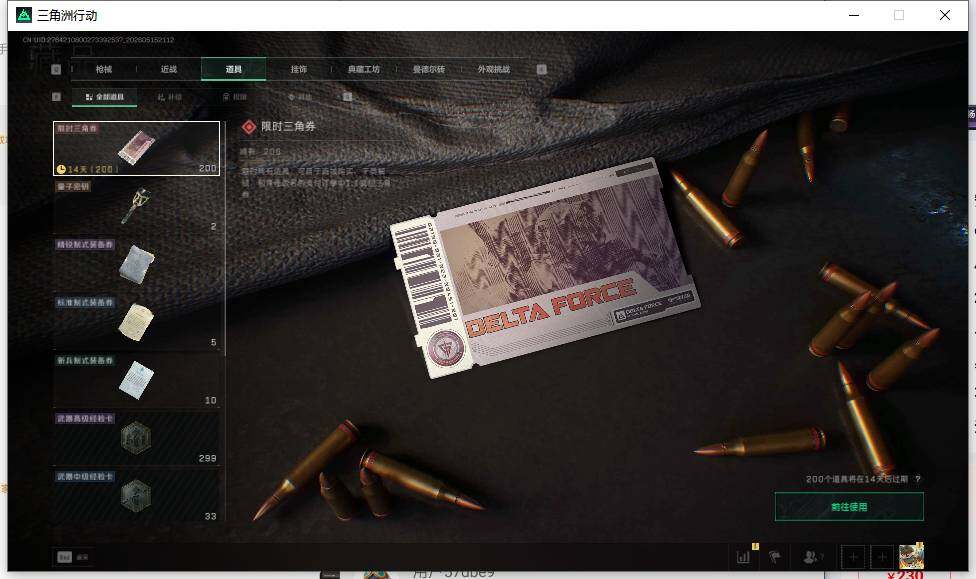Click the 前往使用 button

pos(849,507)
